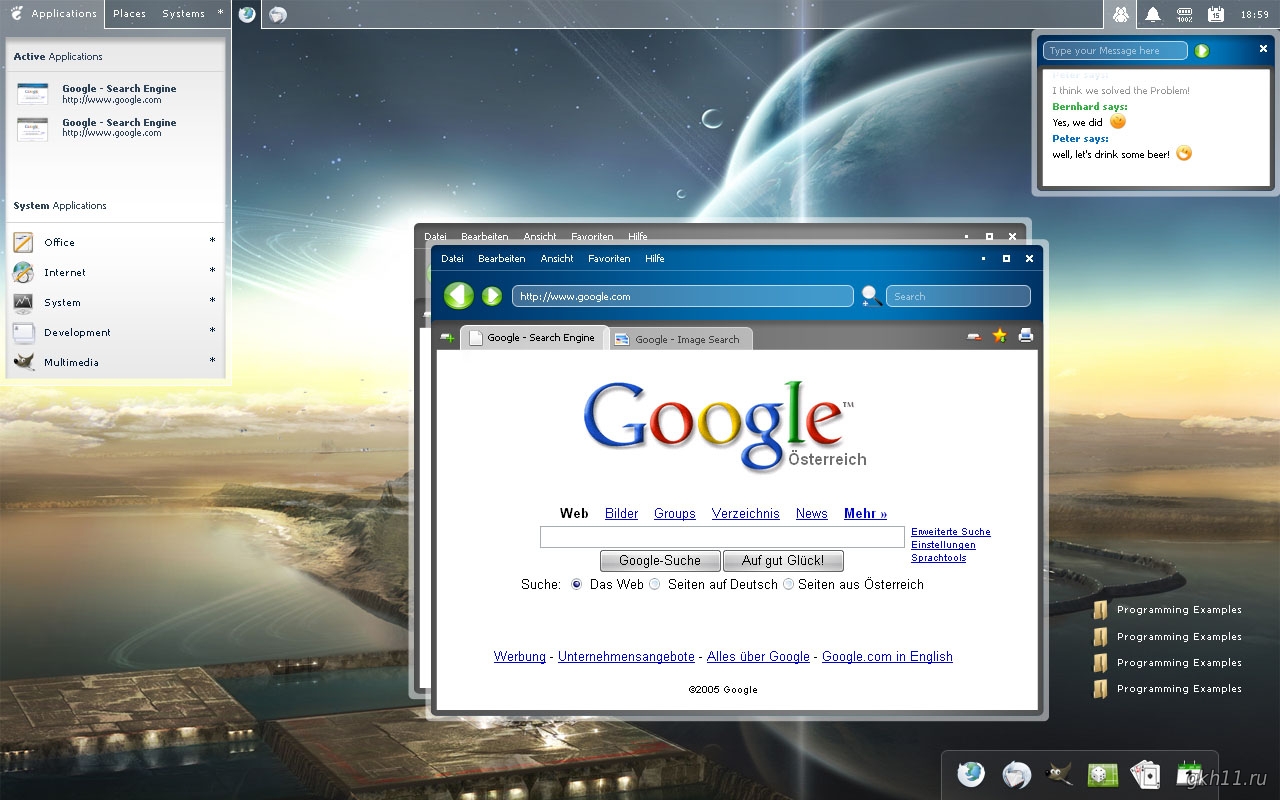This screenshot has height=800, width=1280.
Task: Select the Google - Search Engine tab
Action: click(533, 338)
